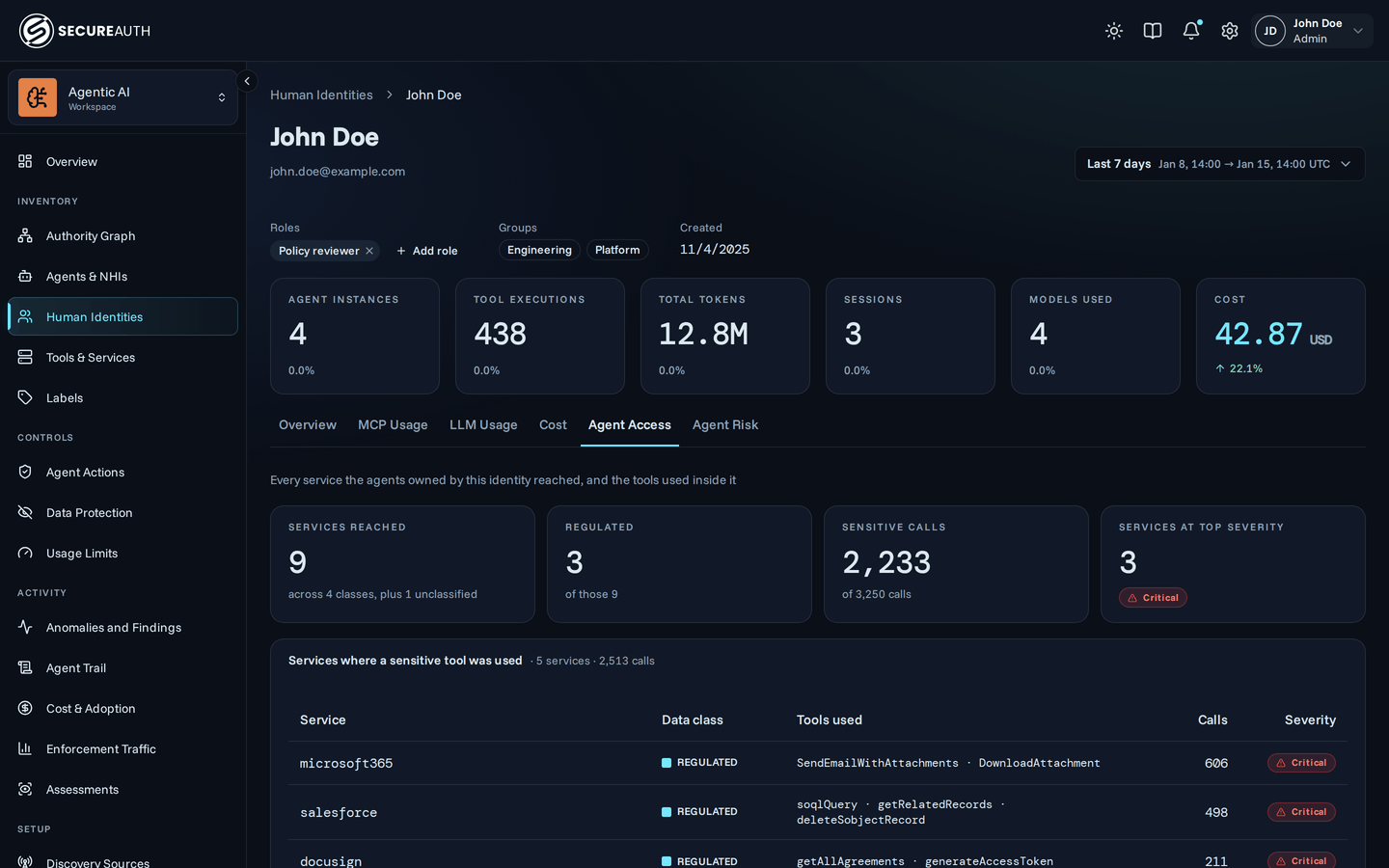Expand the John Doe Admin account menu
1389x868 pixels.
coord(1313,31)
